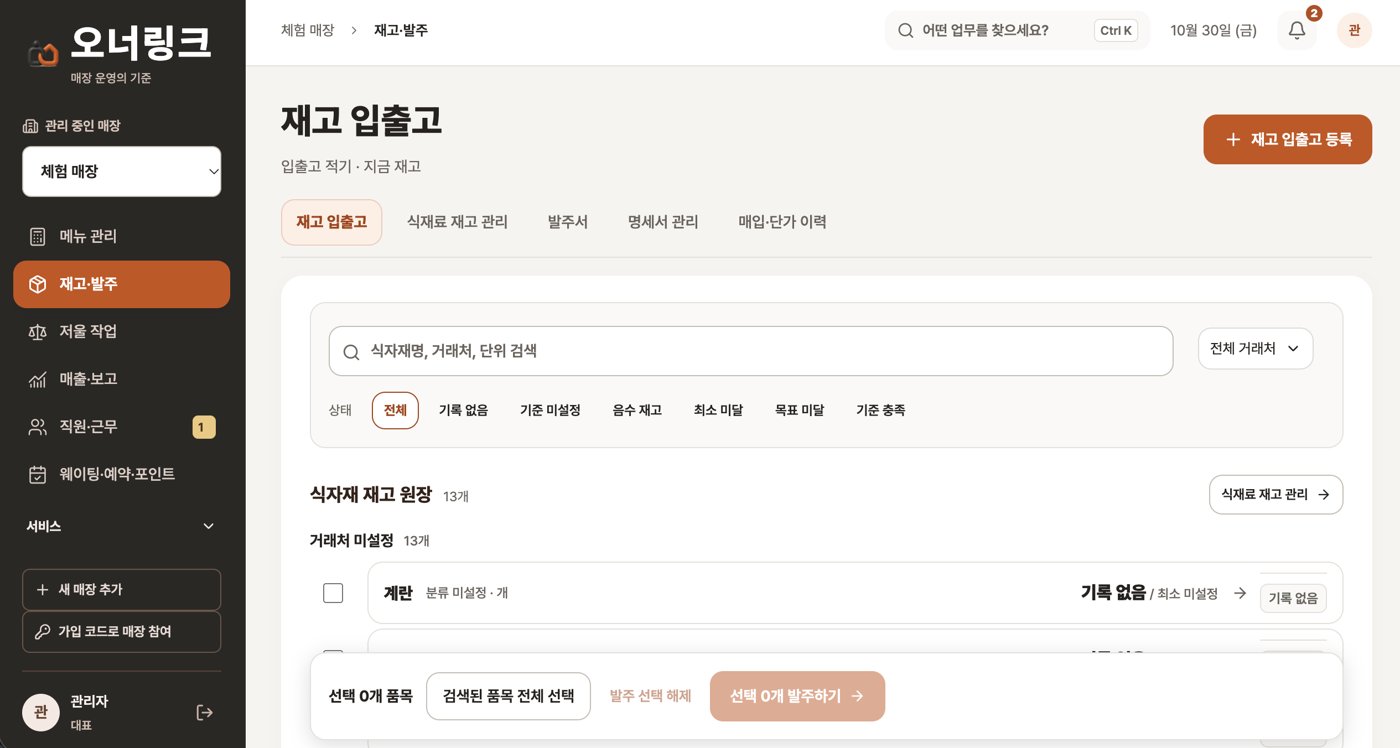This screenshot has height=748, width=1400.
Task: Switch to 식재료 재고 관리 tab
Action: point(457,222)
